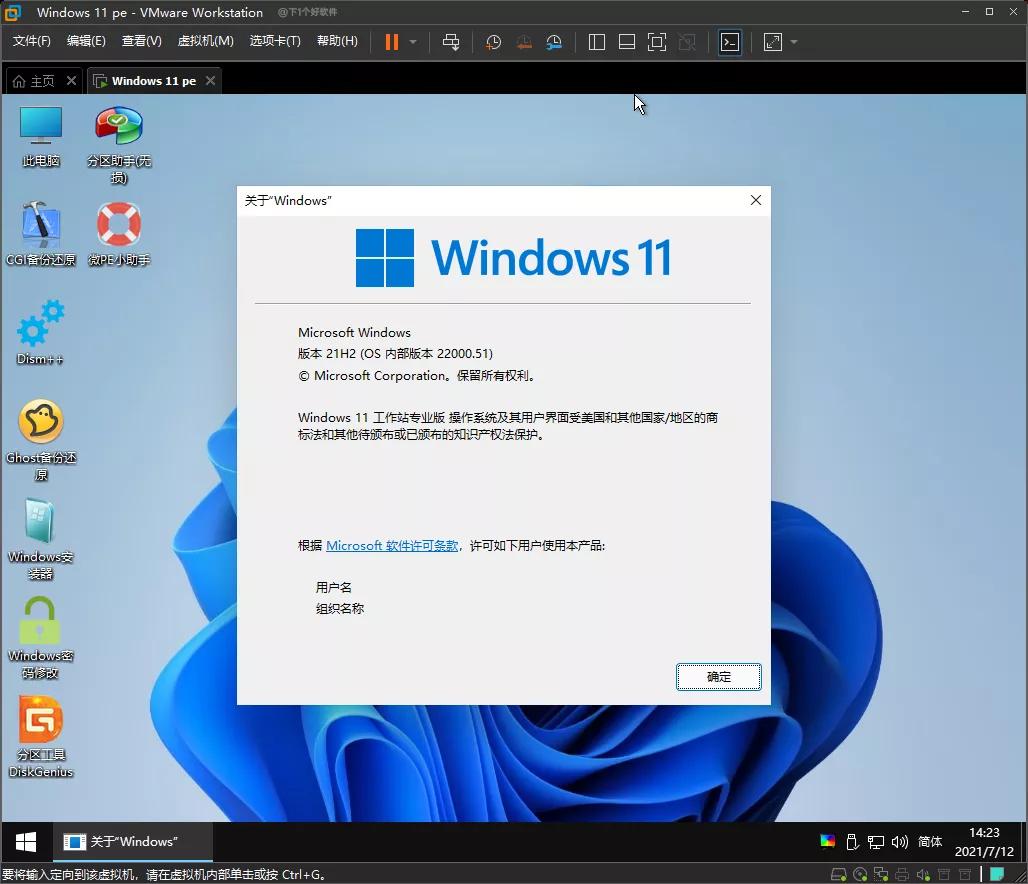Image resolution: width=1028 pixels, height=884 pixels.
Task: Open the Snapshot Manager icon
Action: coord(554,42)
